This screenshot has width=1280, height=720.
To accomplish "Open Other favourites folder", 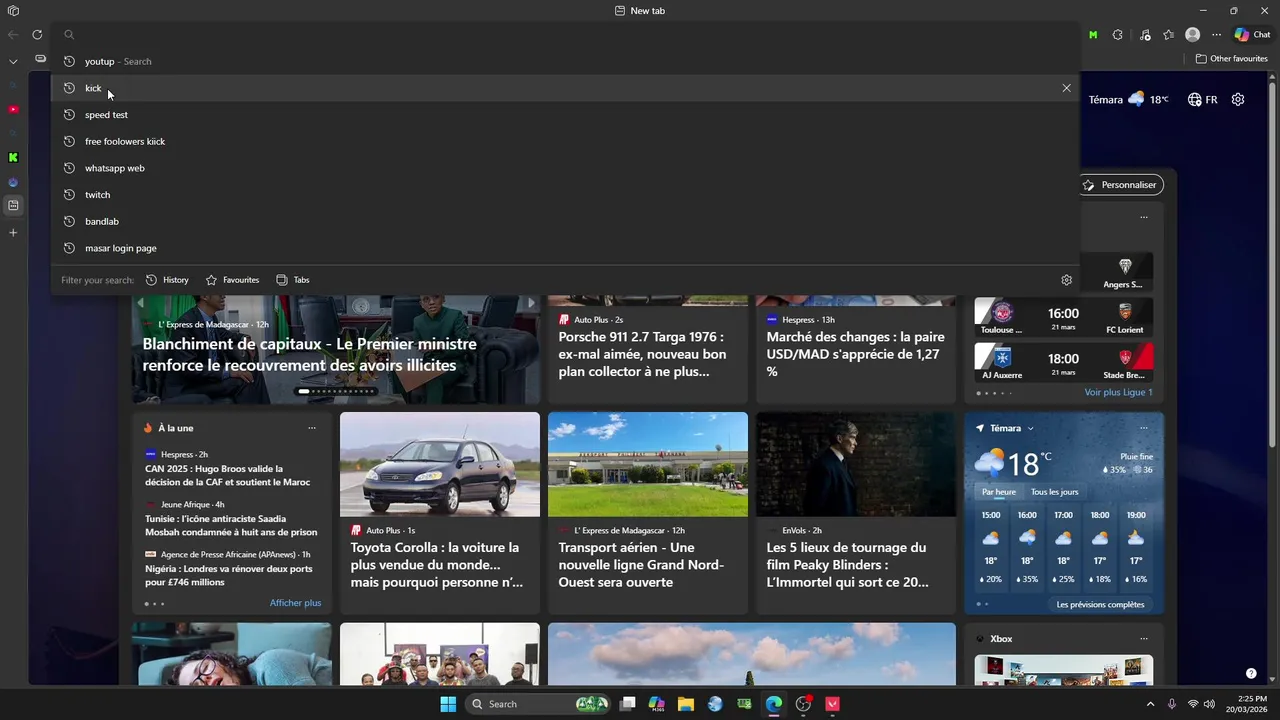I will (x=1232, y=59).
